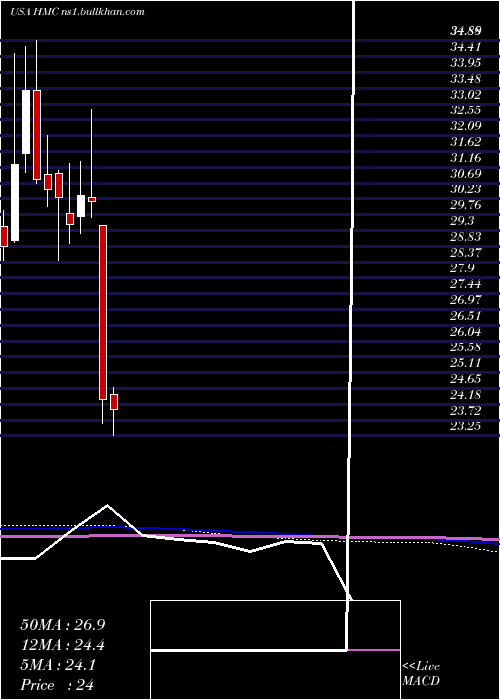Click the 23.72 price axis label
Image resolution: width=500 pixels, height=700 pixels.
click(466, 411)
